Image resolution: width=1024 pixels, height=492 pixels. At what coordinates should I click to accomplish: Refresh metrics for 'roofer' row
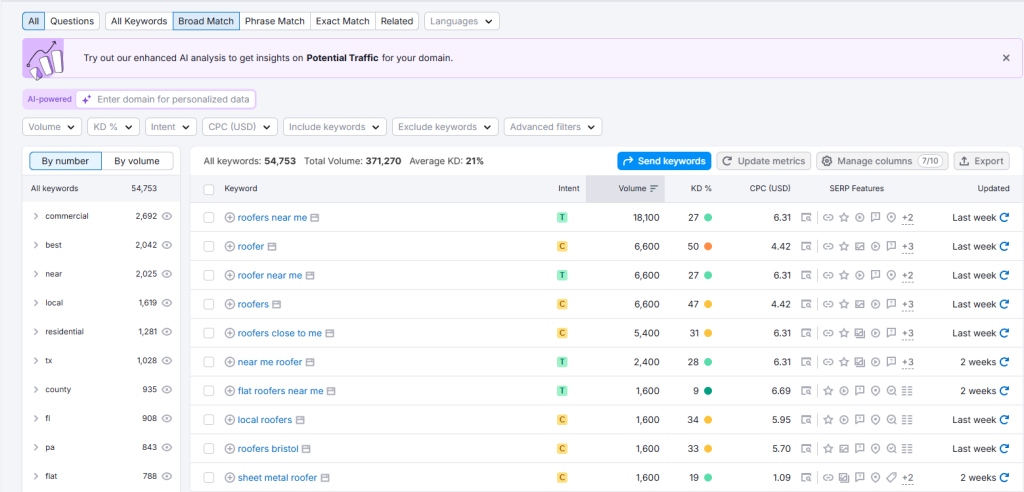1004,246
